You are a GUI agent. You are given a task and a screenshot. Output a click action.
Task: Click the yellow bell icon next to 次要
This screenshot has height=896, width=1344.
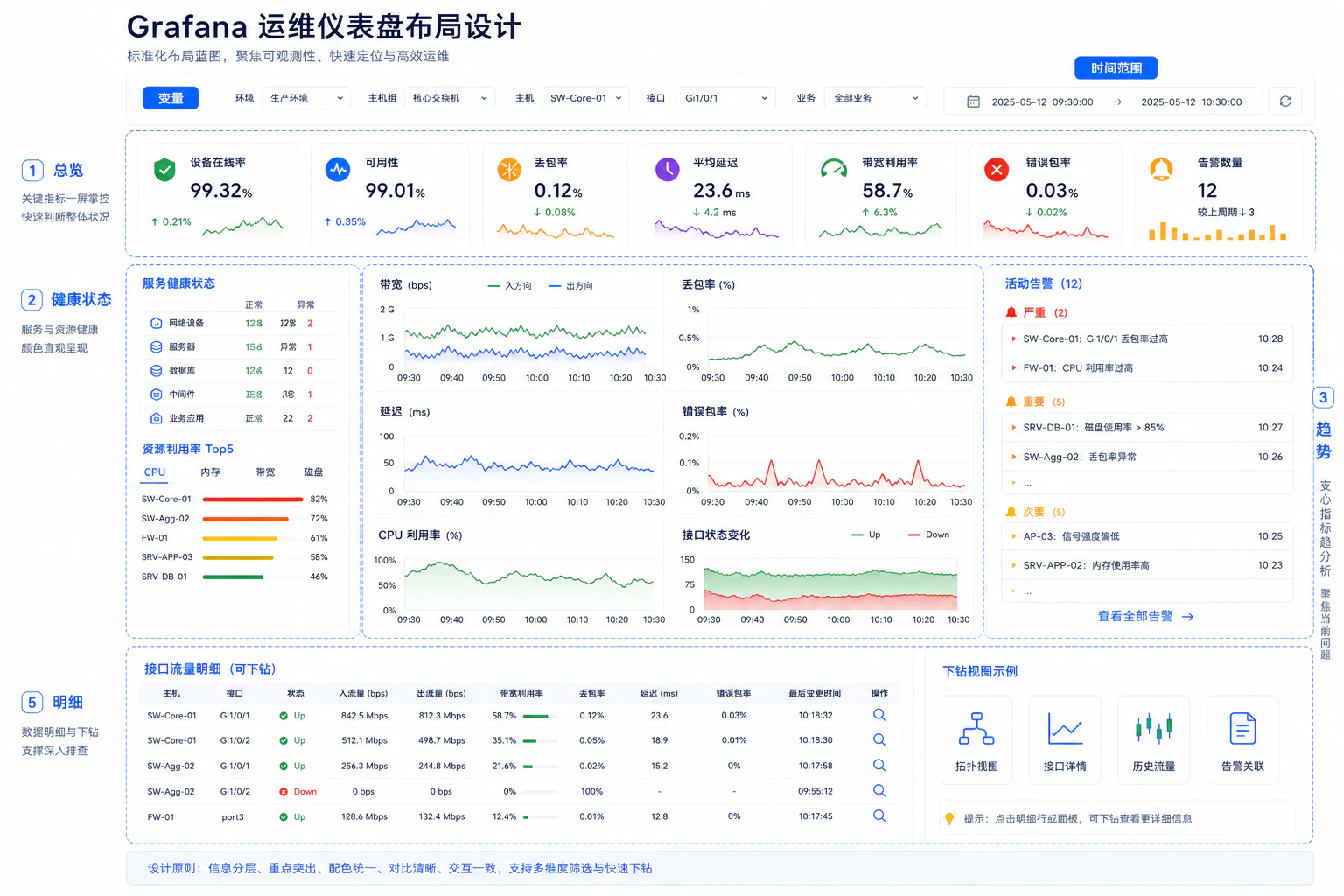click(x=1011, y=512)
